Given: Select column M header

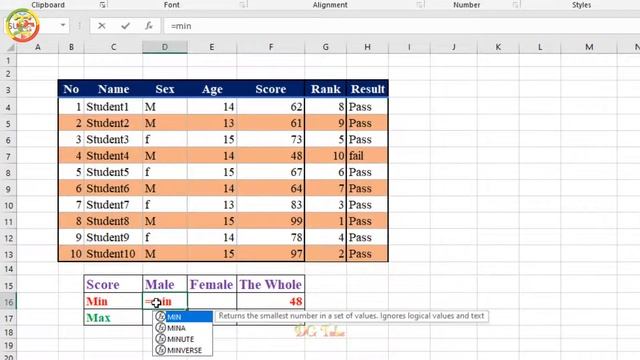Looking at the screenshot, I should click(589, 47).
